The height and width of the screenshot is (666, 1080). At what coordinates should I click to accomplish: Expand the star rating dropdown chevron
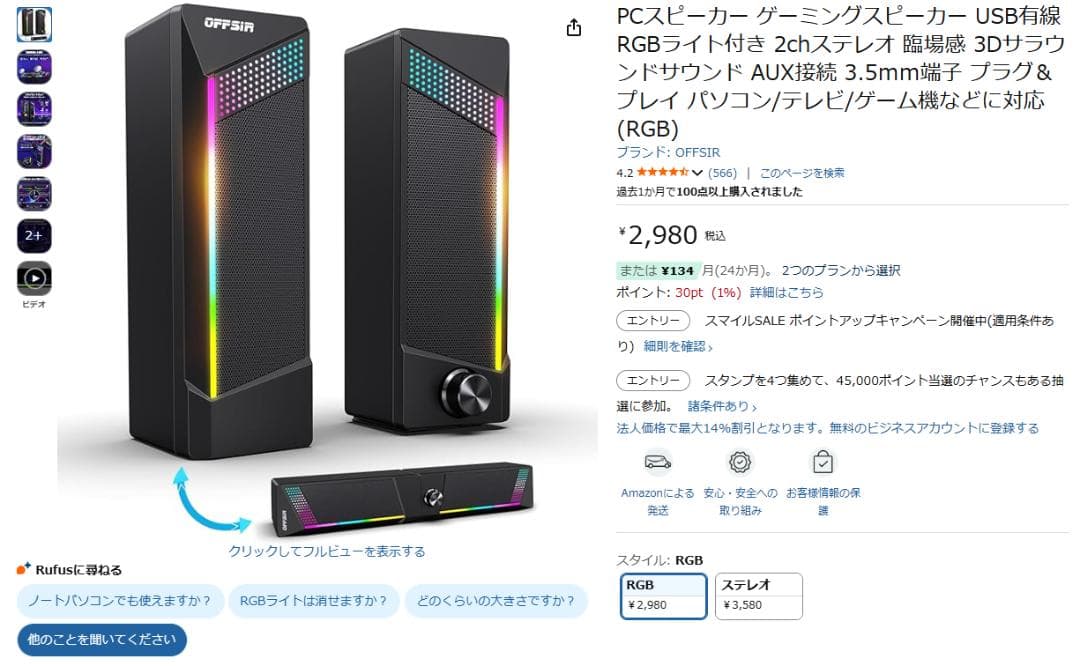pyautogui.click(x=697, y=173)
